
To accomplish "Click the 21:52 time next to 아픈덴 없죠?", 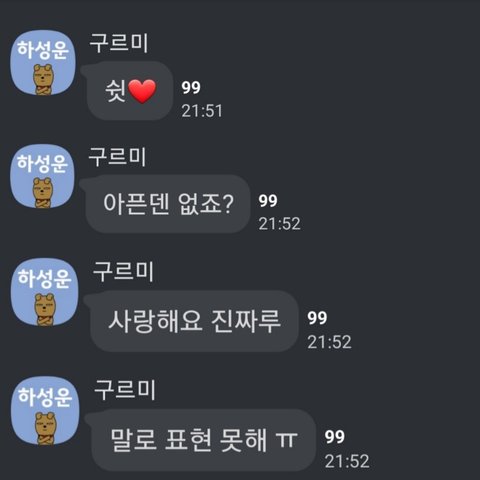I will click(x=279, y=224).
